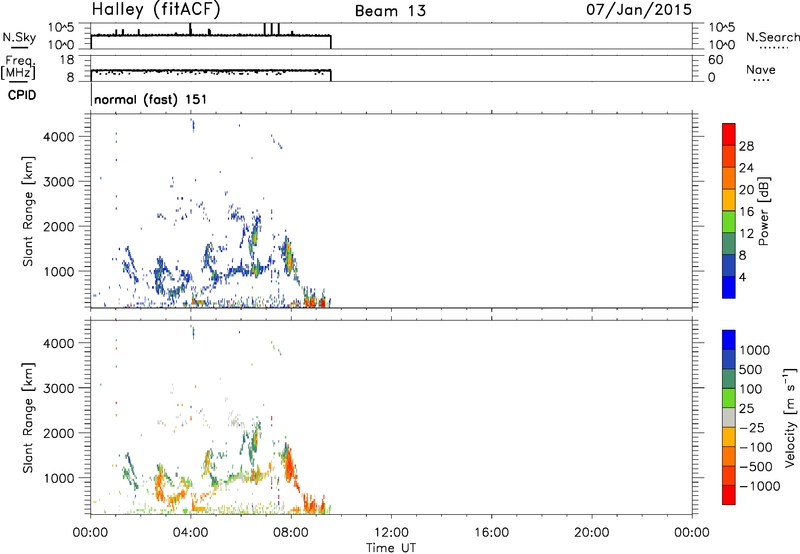
Task: Select Slant Range label of velocity panel
Action: (28, 418)
